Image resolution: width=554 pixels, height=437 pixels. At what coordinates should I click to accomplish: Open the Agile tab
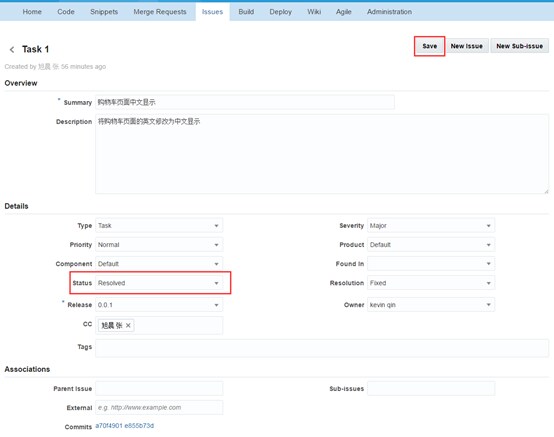click(343, 12)
